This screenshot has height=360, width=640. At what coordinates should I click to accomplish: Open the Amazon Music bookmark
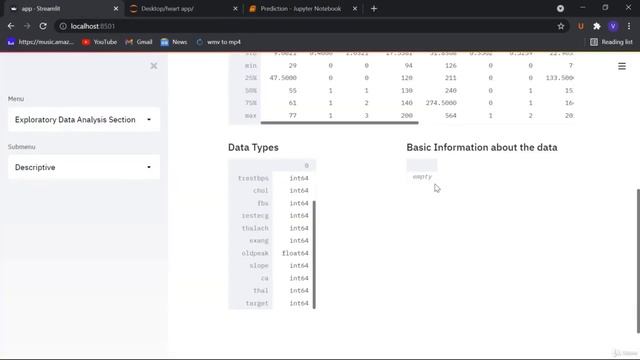(40, 42)
